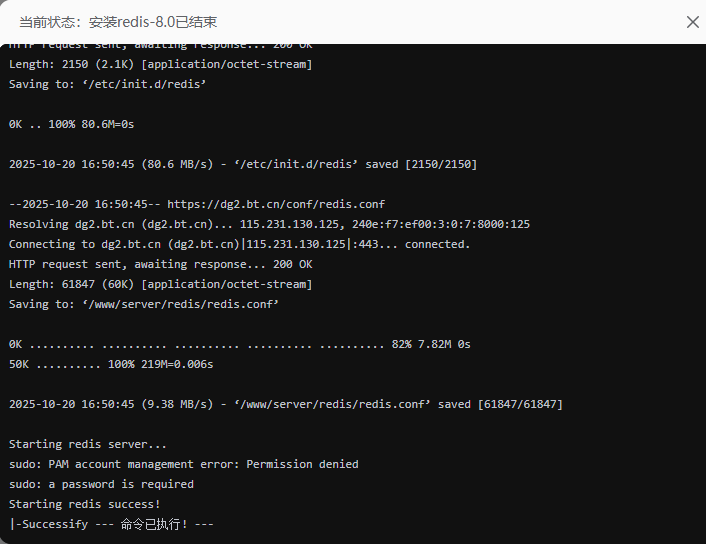
Task: Click the 'Starting redis server...' line
Action: click(x=88, y=444)
